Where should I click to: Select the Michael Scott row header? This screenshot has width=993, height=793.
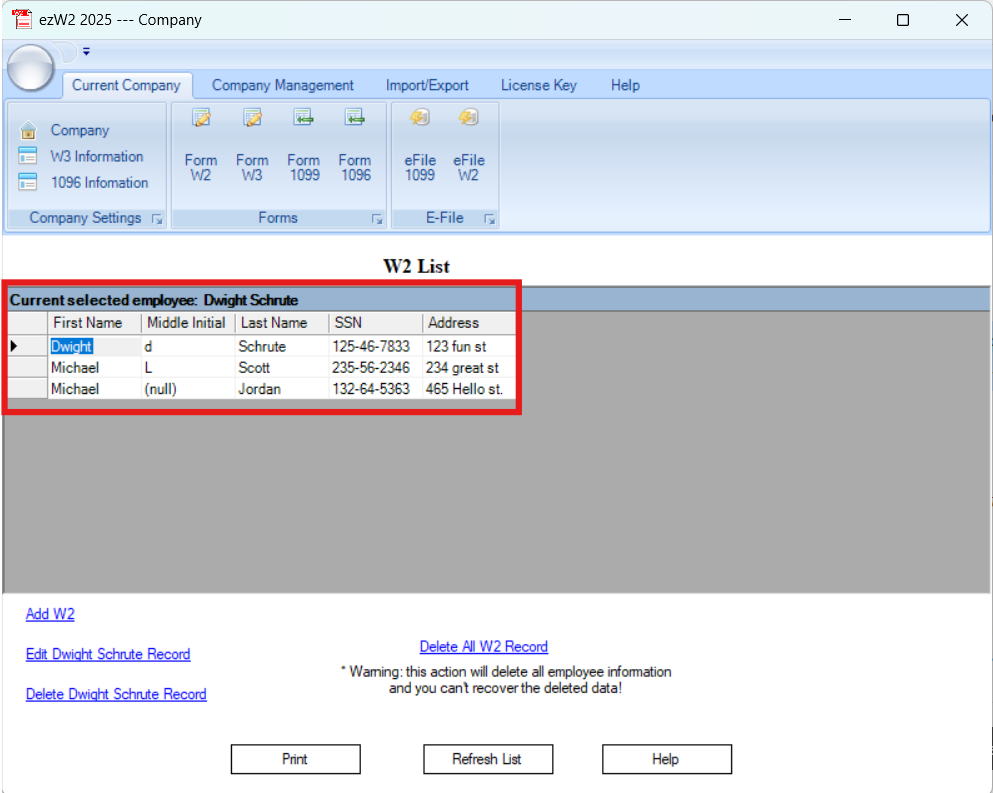pyautogui.click(x=26, y=368)
